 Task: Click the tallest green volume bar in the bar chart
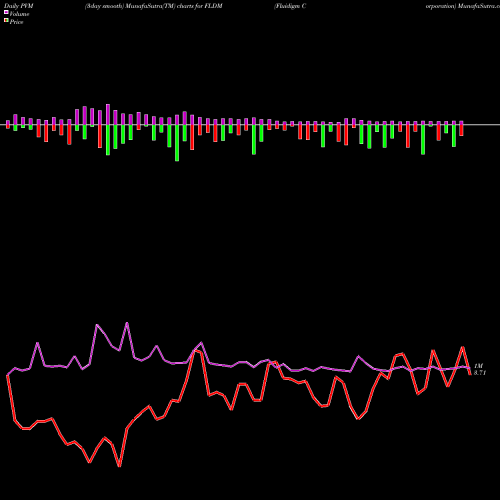coord(177,143)
